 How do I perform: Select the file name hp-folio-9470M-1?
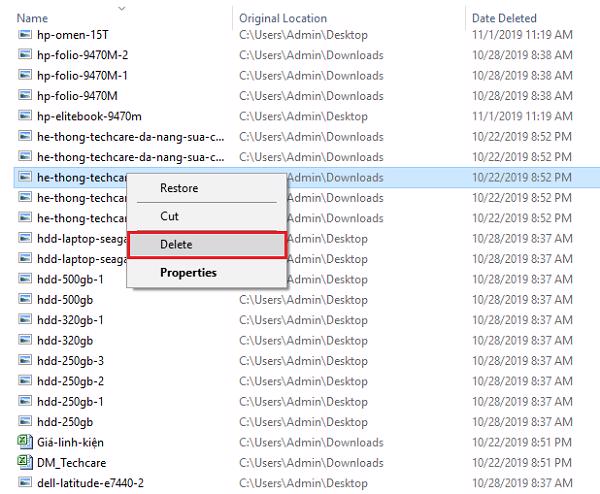click(82, 75)
